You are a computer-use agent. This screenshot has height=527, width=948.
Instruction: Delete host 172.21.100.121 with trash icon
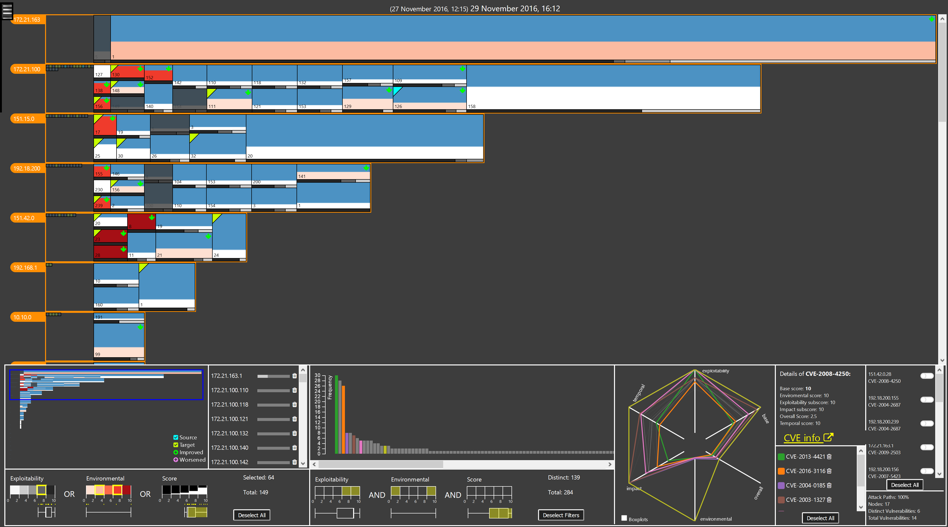[294, 419]
